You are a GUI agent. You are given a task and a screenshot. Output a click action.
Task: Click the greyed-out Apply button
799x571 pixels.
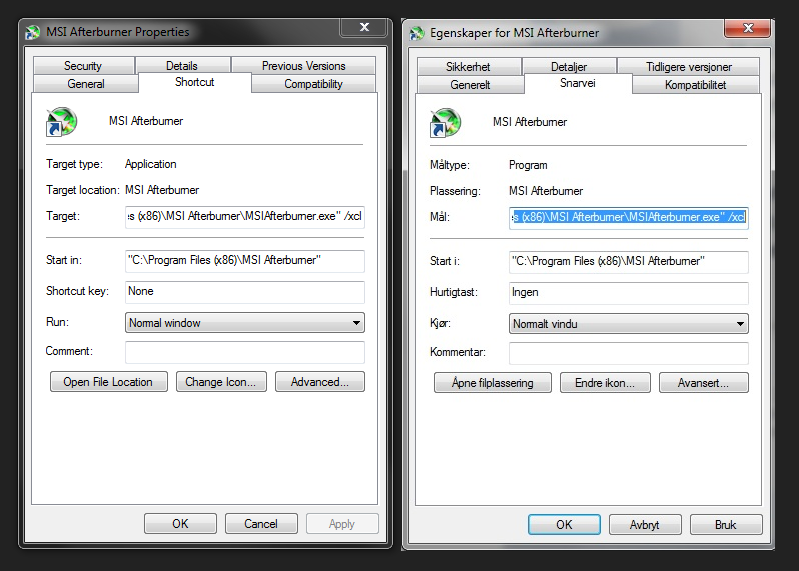tap(342, 524)
